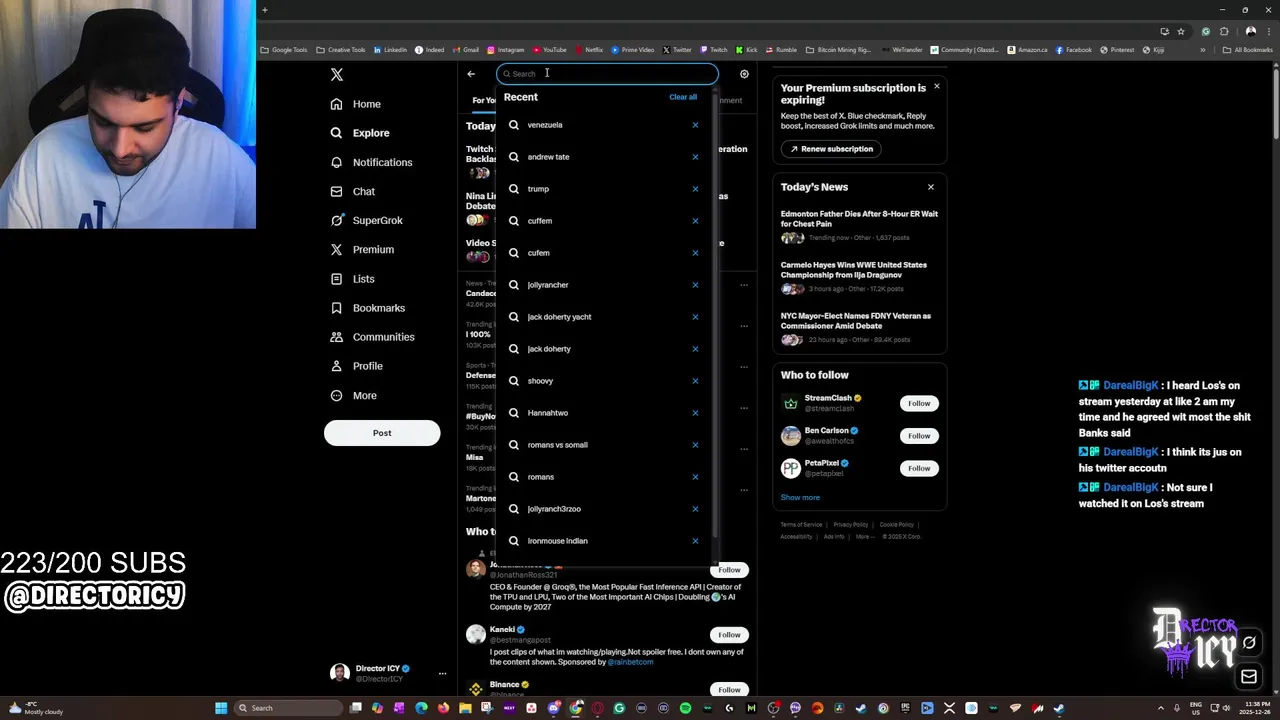Open the Grok floating icon
Viewport: 1280px width, 720px height.
pos(1249,643)
